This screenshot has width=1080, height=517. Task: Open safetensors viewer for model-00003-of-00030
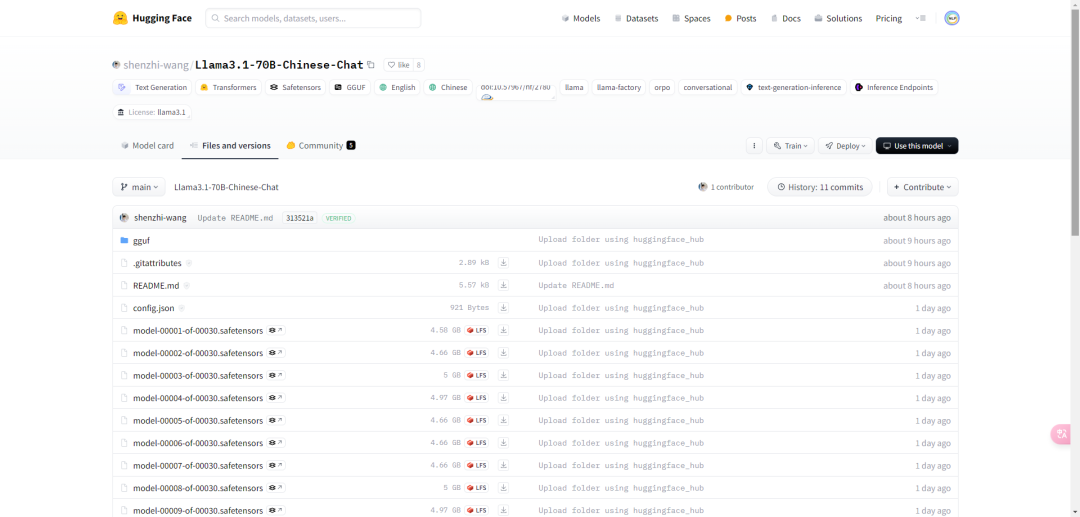tap(276, 375)
